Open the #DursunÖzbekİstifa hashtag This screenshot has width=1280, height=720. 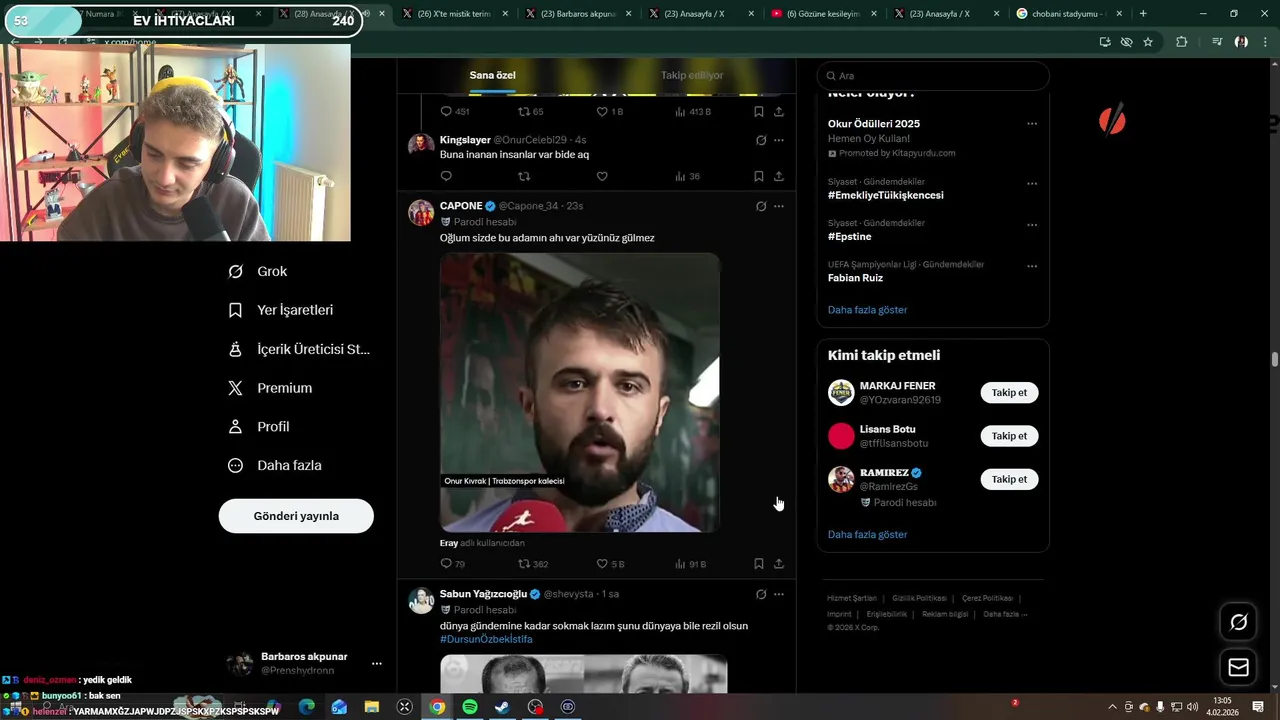[x=486, y=639]
